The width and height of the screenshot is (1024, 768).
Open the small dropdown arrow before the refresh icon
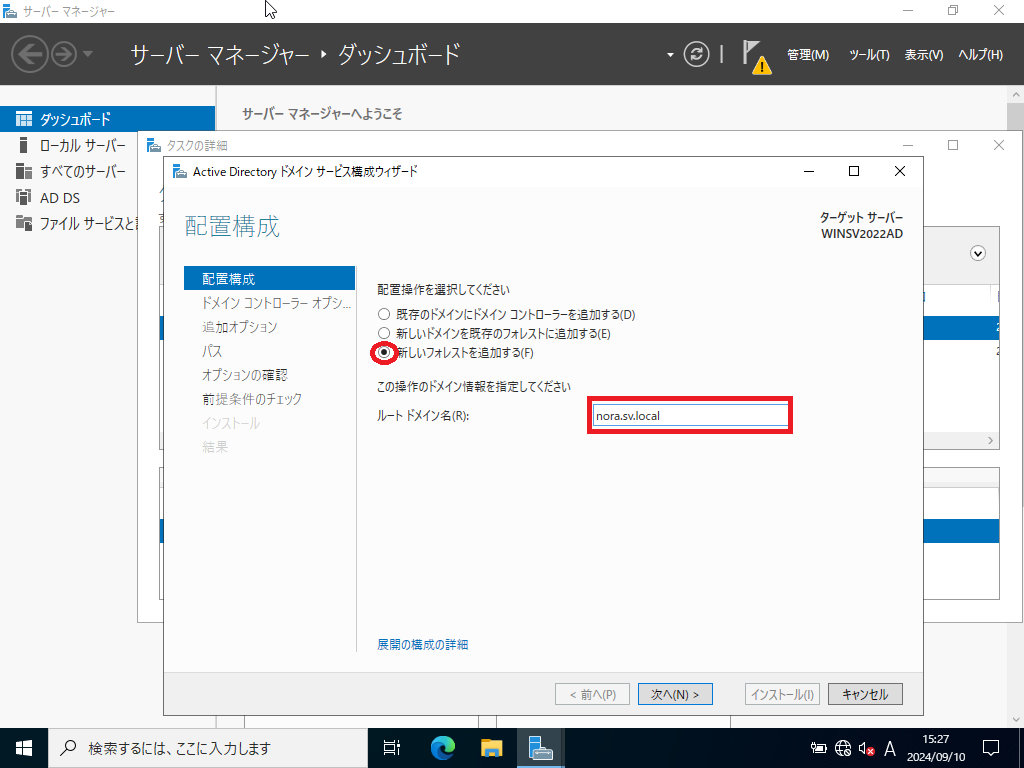pyautogui.click(x=670, y=55)
